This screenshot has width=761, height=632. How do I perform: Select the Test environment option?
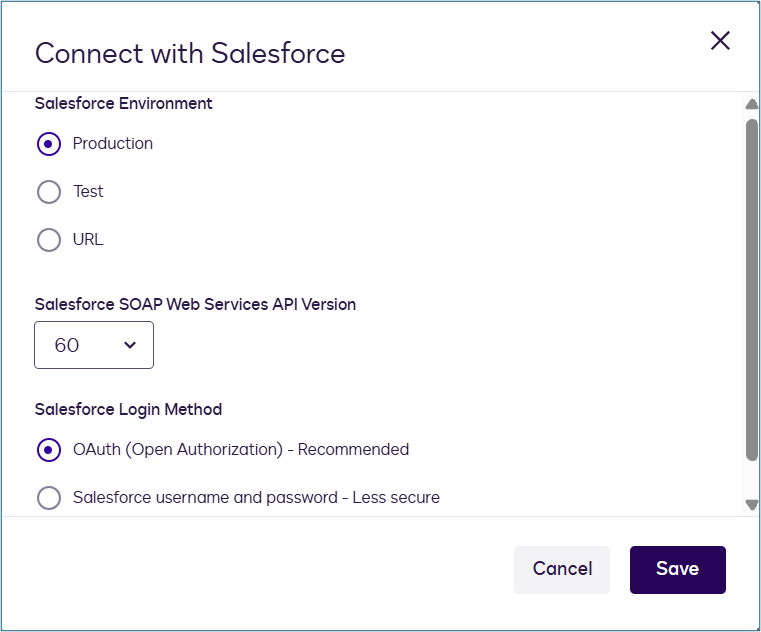pyautogui.click(x=49, y=192)
